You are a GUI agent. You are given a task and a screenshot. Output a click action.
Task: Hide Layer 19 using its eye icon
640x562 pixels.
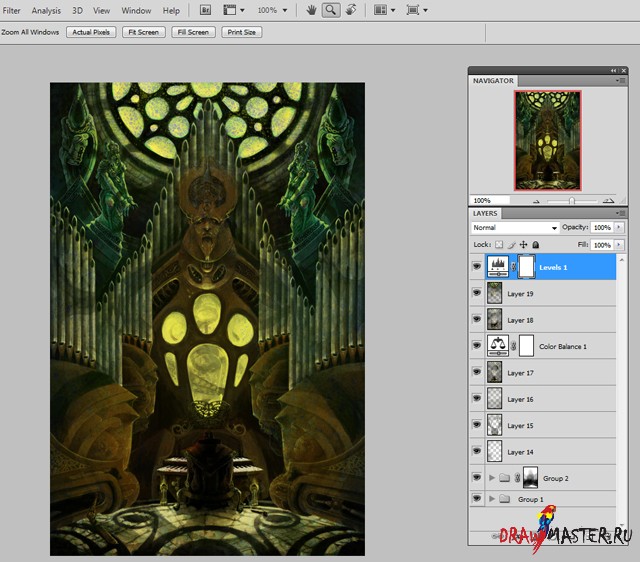[x=477, y=293]
